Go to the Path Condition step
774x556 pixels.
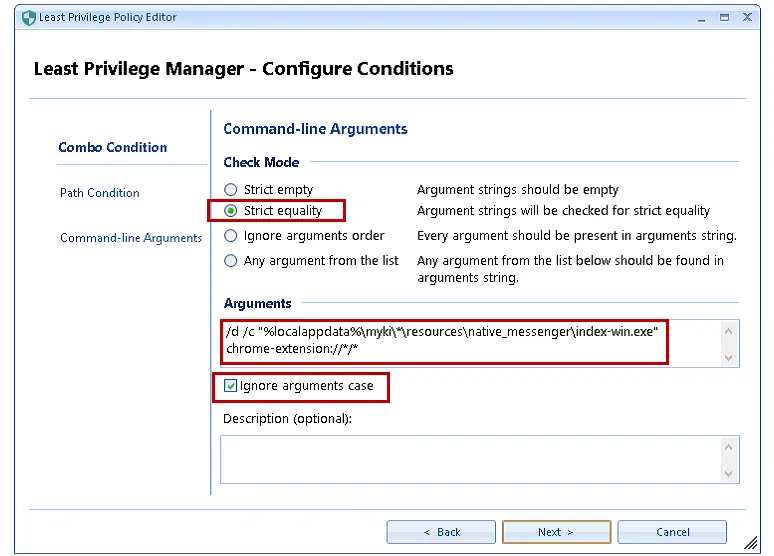click(100, 193)
